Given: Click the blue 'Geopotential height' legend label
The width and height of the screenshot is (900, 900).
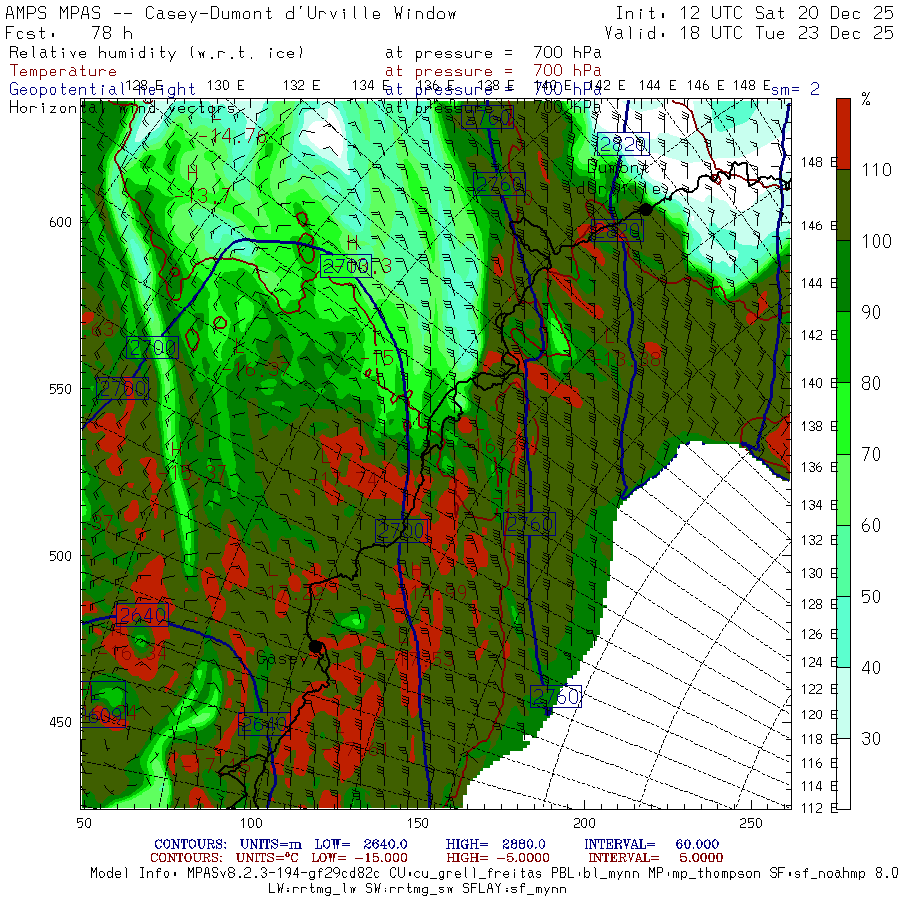Looking at the screenshot, I should tap(102, 90).
